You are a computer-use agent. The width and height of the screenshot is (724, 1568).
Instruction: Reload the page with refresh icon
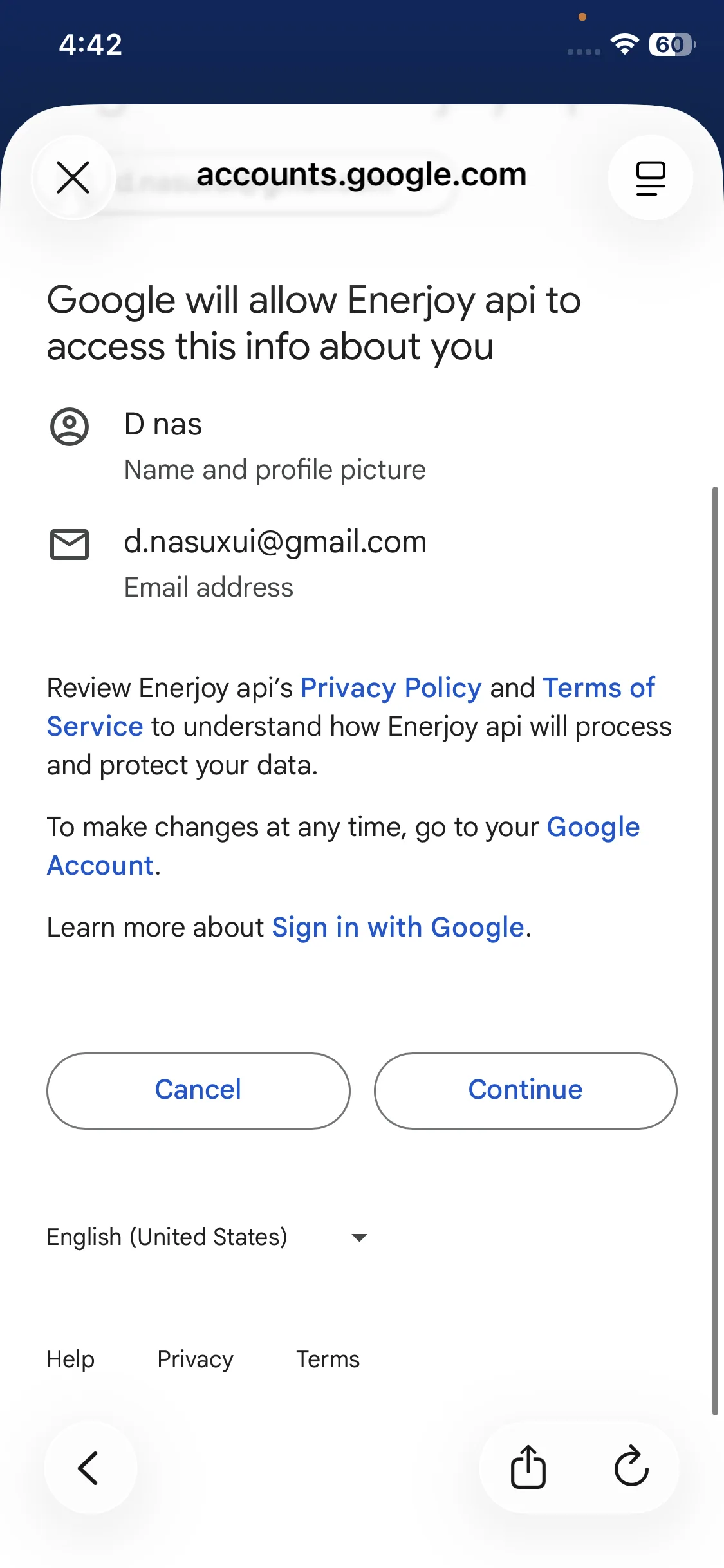631,1468
